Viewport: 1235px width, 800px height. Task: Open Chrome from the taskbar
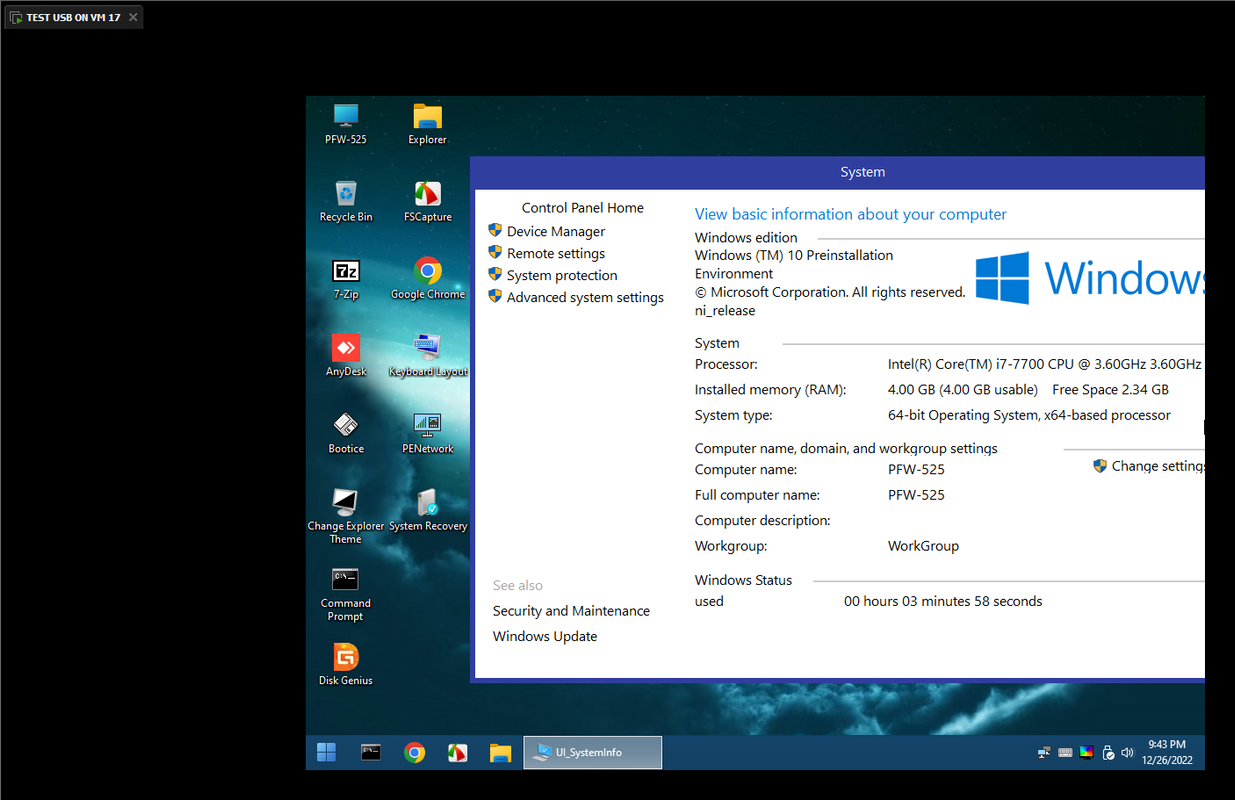click(x=414, y=753)
